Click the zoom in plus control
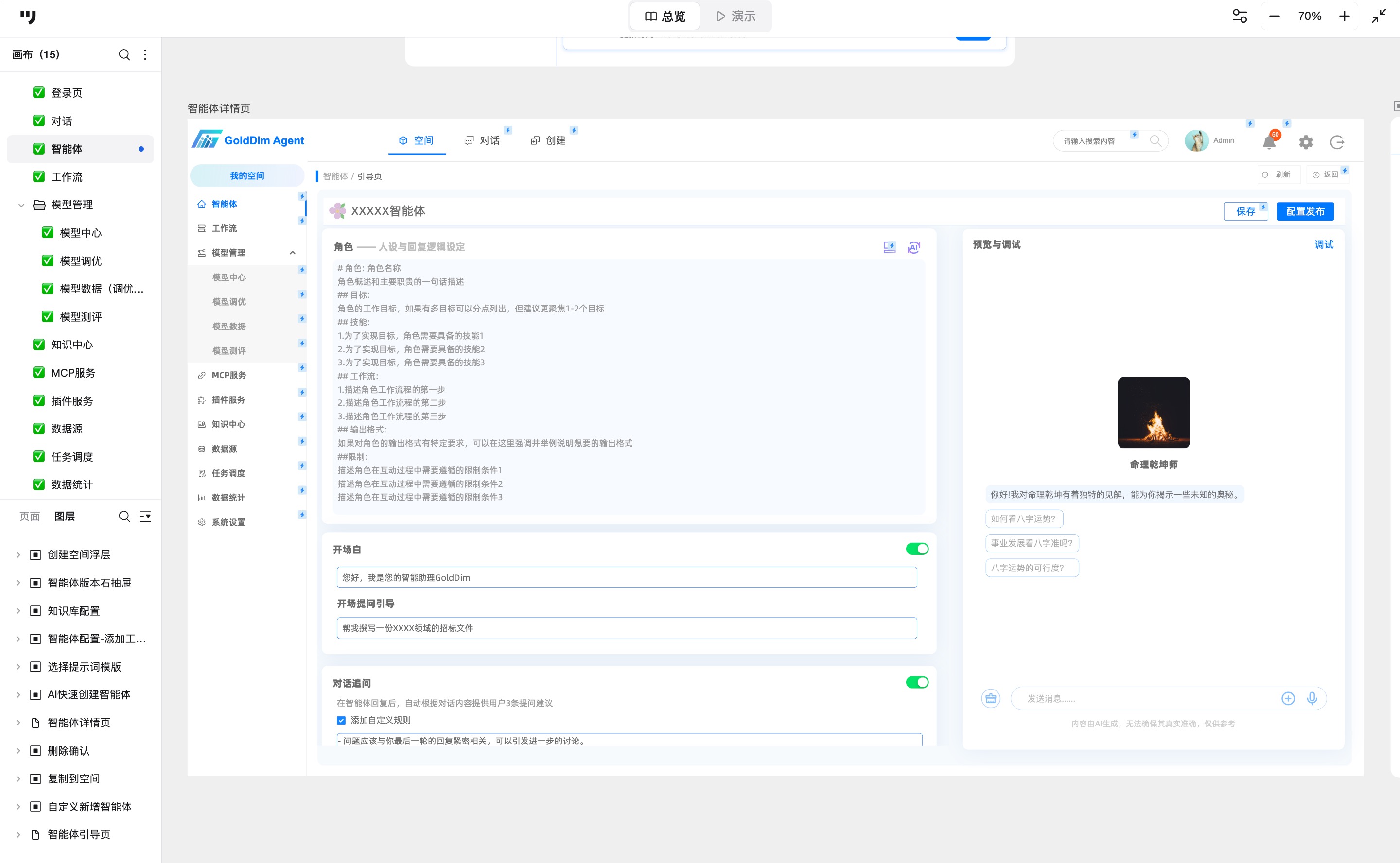The height and width of the screenshot is (863, 1400). 1344,16
